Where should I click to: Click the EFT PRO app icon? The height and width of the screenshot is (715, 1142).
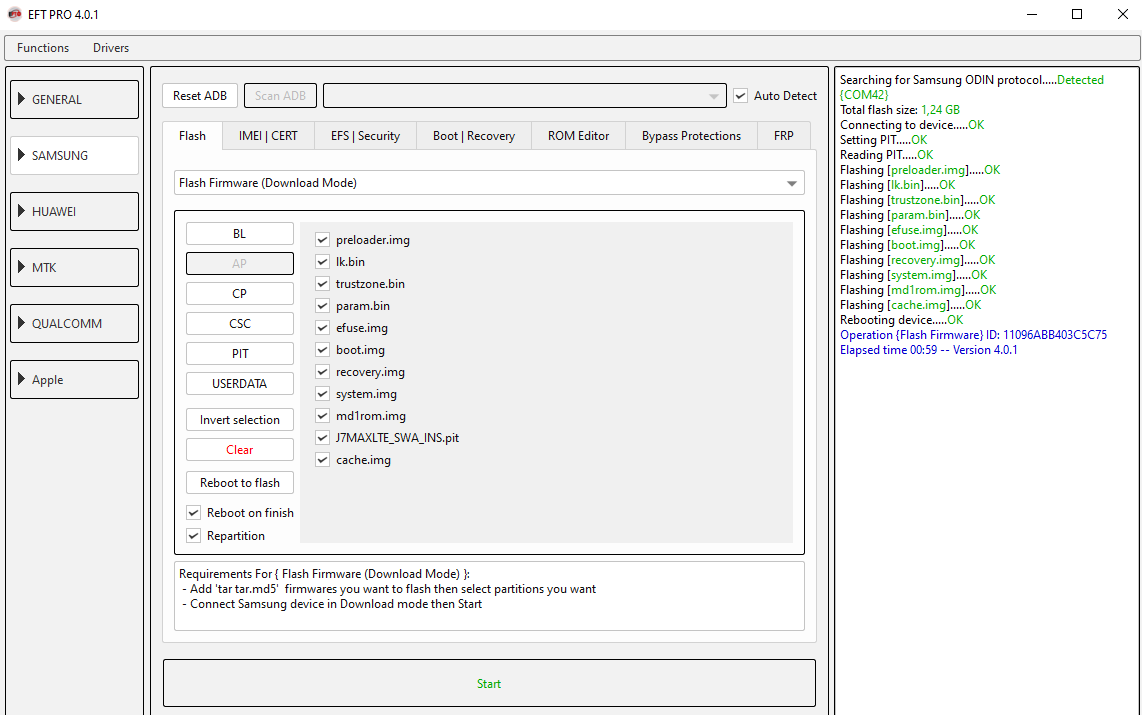[15, 15]
